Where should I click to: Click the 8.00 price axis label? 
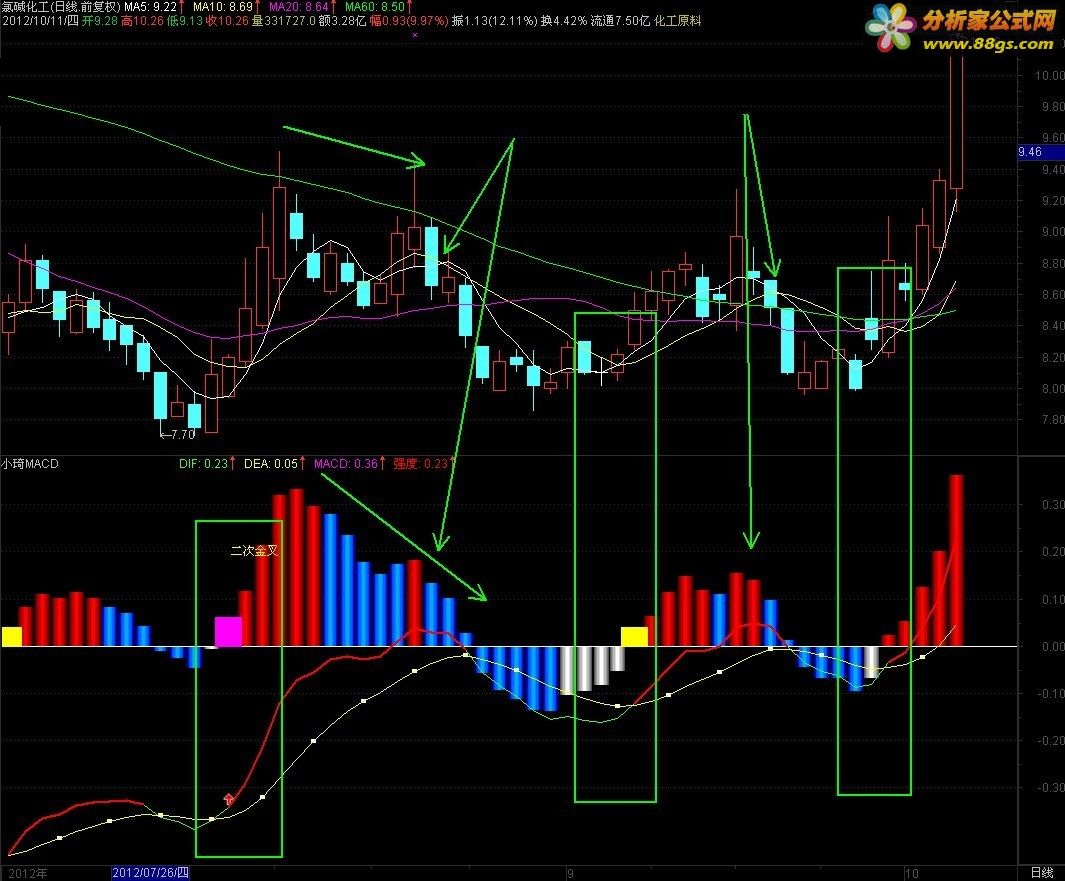(1051, 389)
